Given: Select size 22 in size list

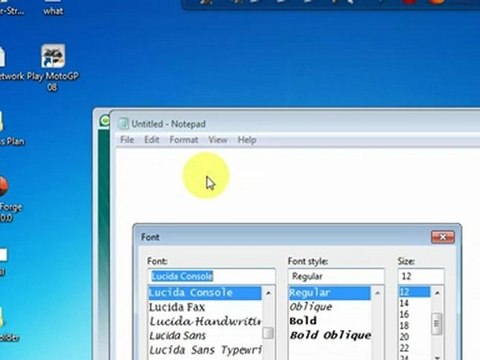Looking at the screenshot, I should (x=415, y=348).
